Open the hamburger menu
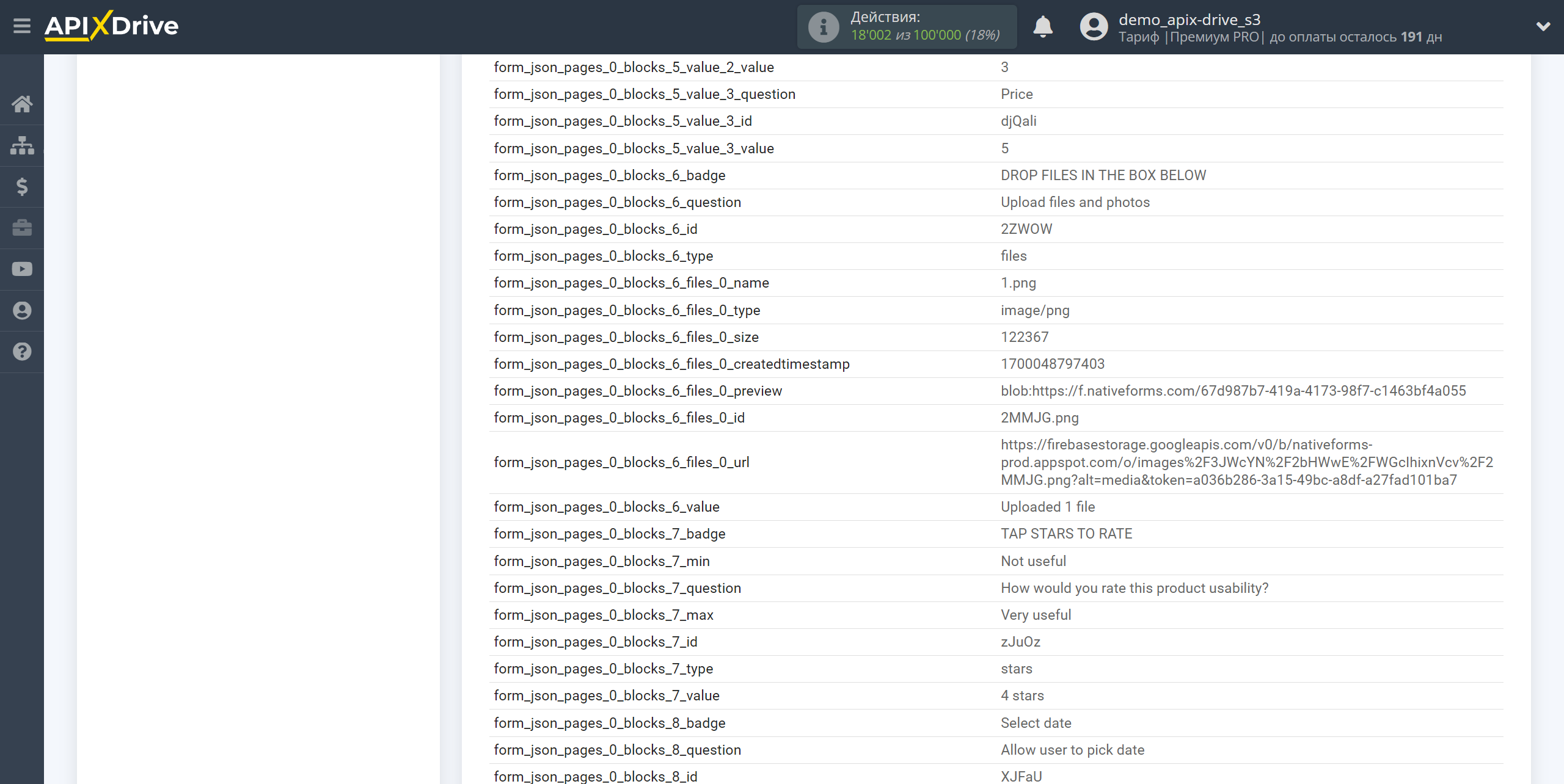This screenshot has width=1564, height=784. tap(22, 26)
